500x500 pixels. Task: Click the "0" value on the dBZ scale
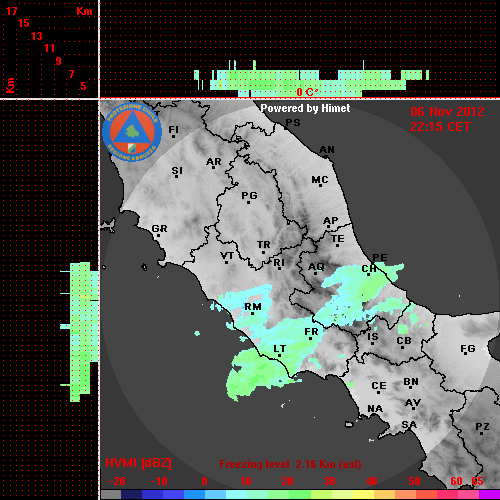pos(204,481)
